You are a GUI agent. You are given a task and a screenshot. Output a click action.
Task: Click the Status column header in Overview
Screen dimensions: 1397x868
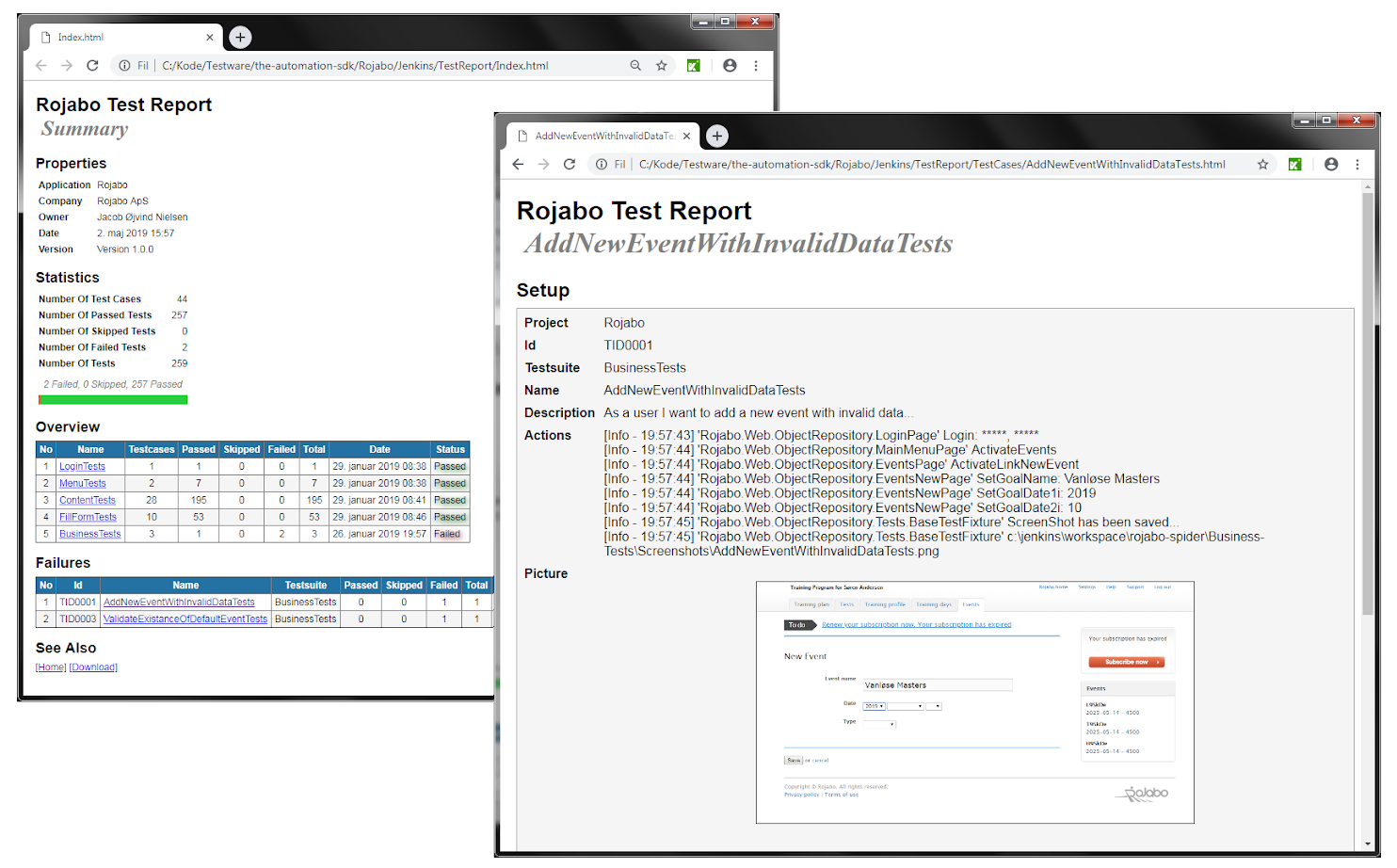pyautogui.click(x=450, y=450)
